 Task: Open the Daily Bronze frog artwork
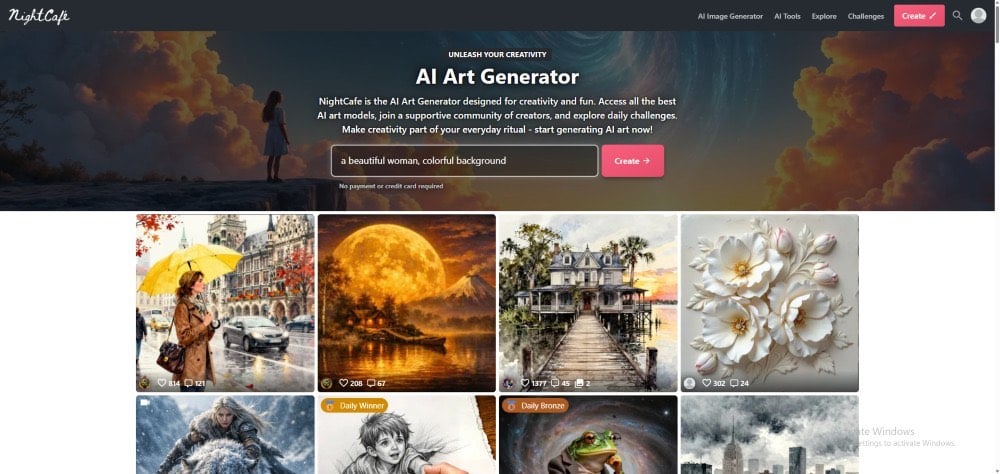(588, 434)
